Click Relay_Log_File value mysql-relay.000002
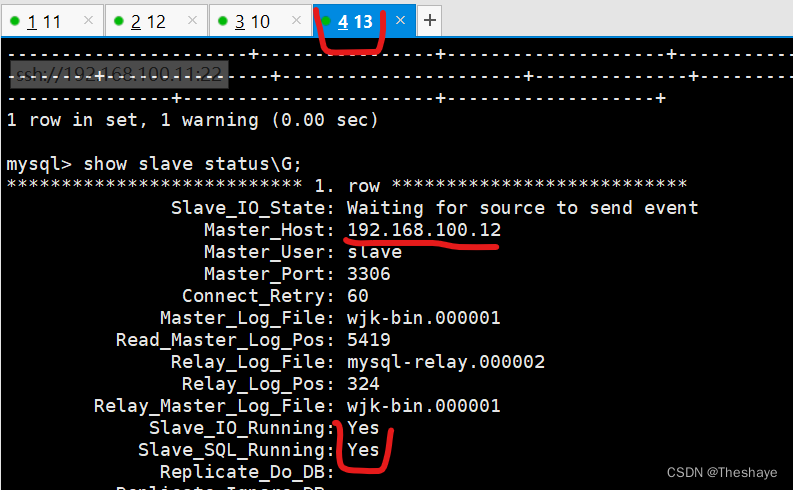The height and width of the screenshot is (490, 793). pyautogui.click(x=446, y=362)
